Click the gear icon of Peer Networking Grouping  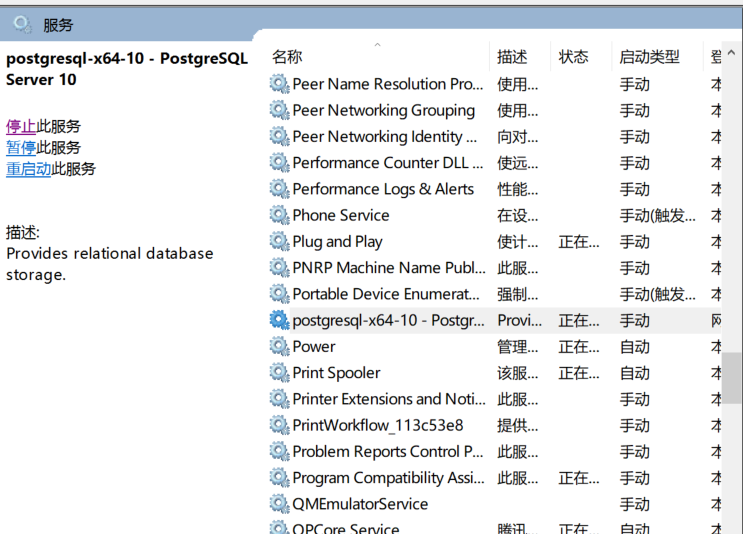point(280,110)
